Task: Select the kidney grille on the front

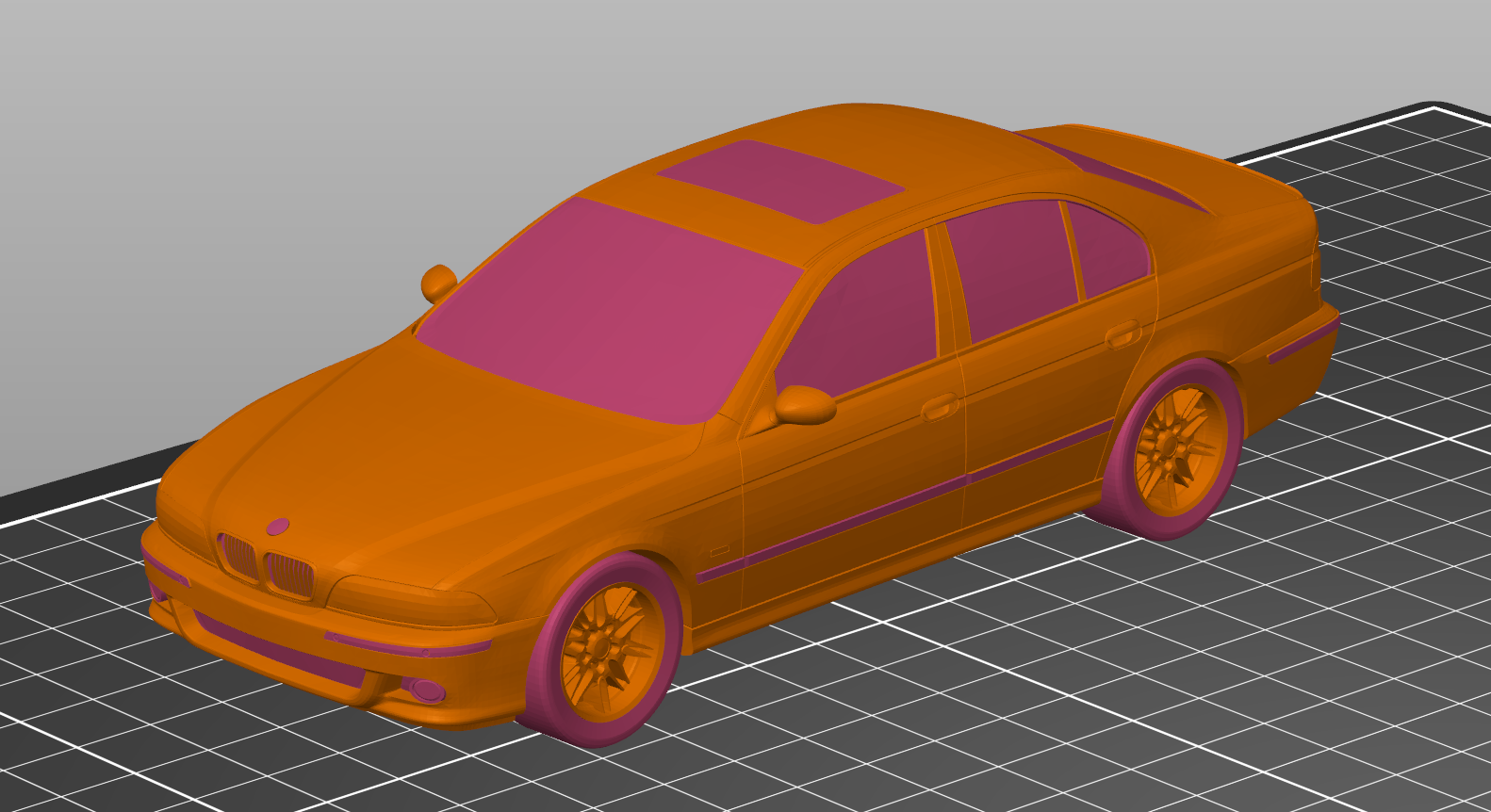Action: pos(265,565)
